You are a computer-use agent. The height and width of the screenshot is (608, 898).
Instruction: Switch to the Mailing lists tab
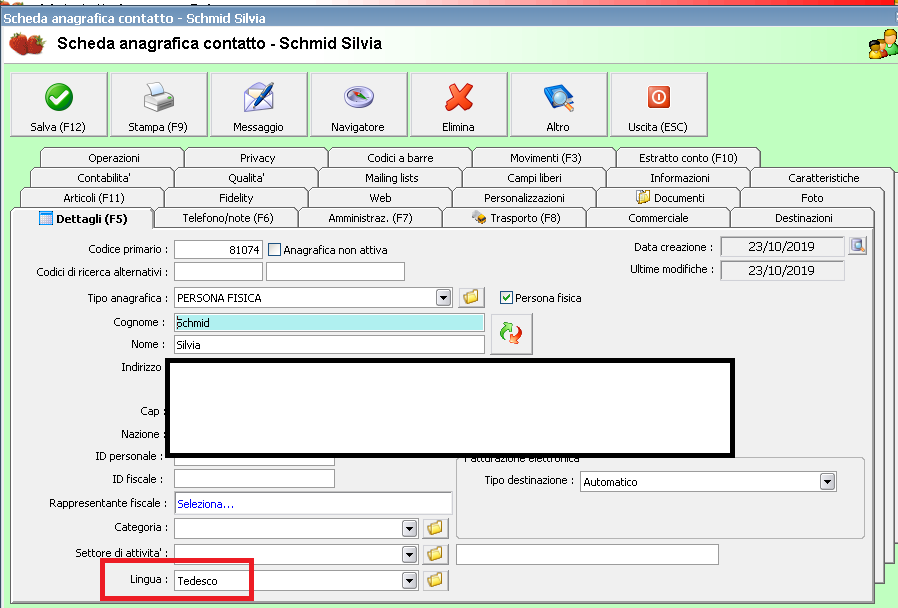coord(391,178)
